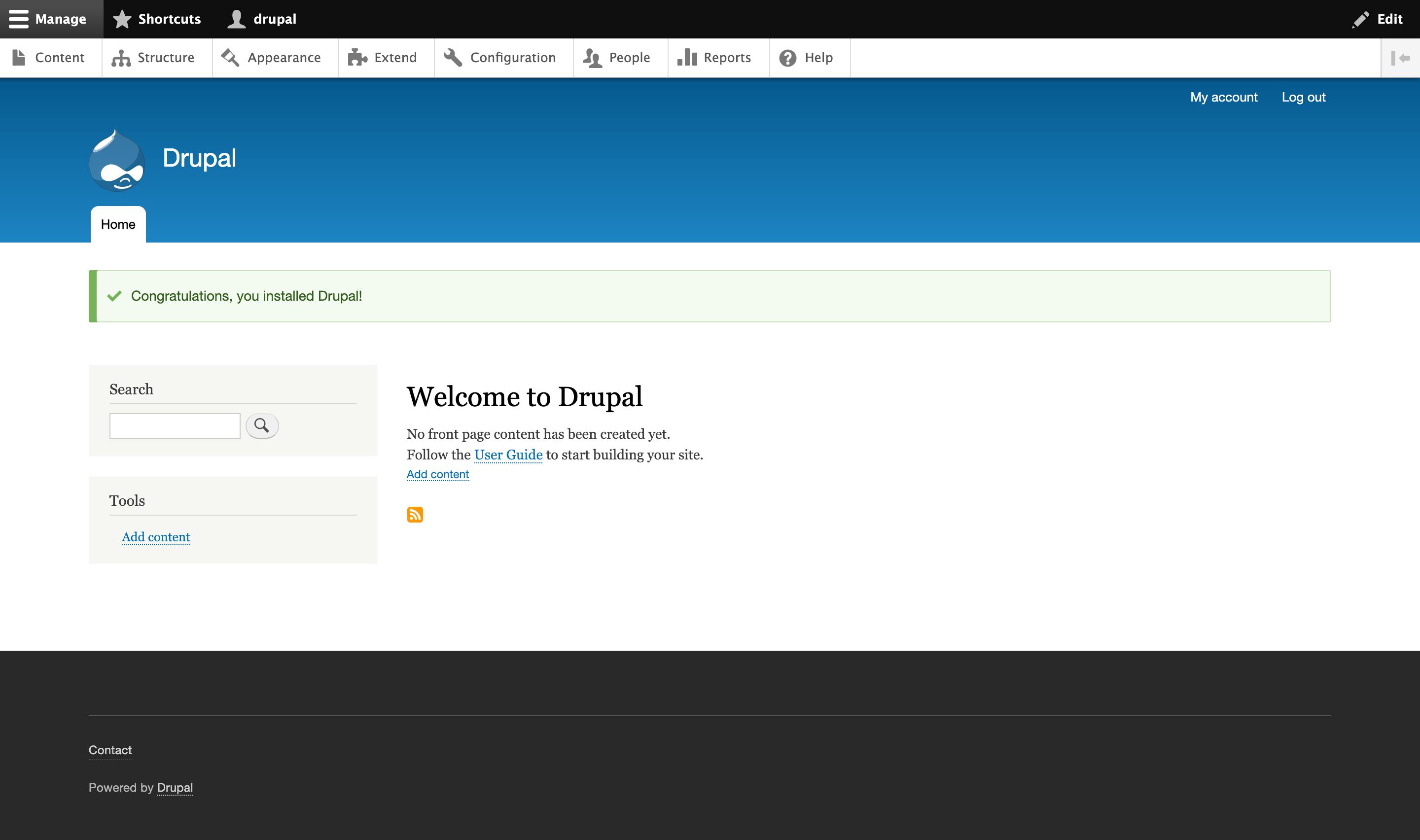Open the Structure menu label
1420x840 pixels.
click(x=166, y=57)
